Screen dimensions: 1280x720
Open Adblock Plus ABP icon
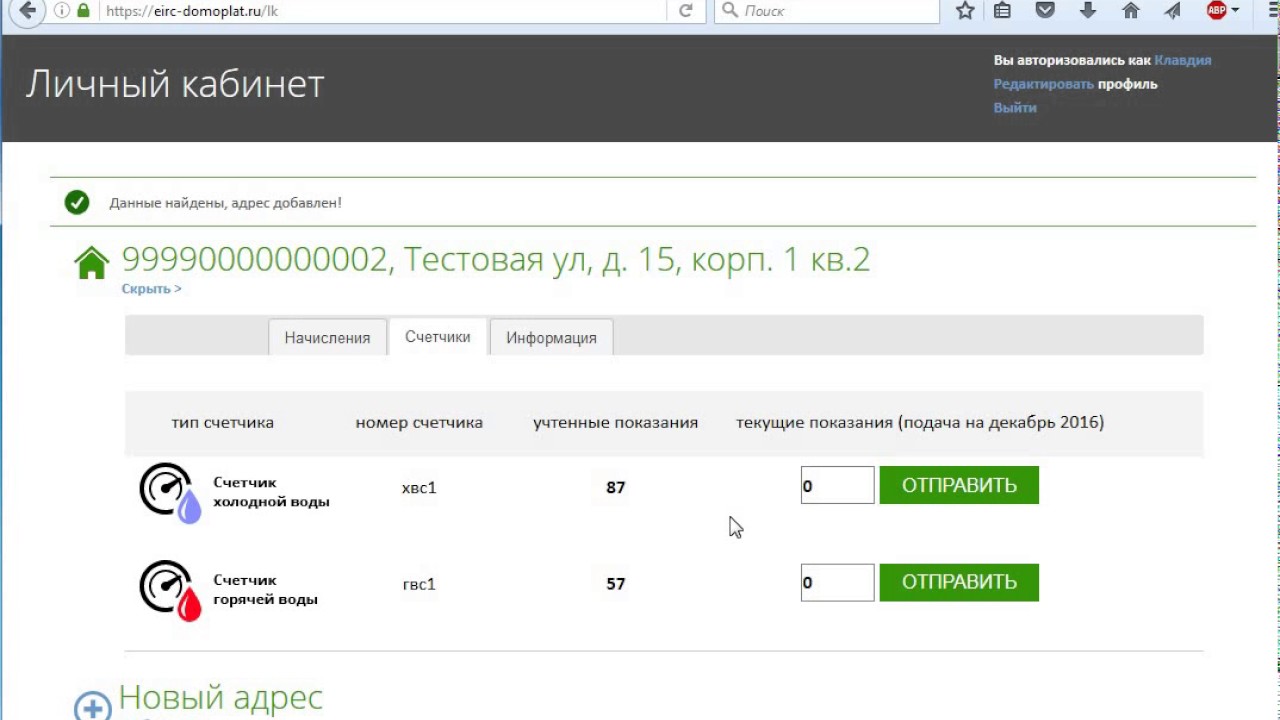[1216, 10]
